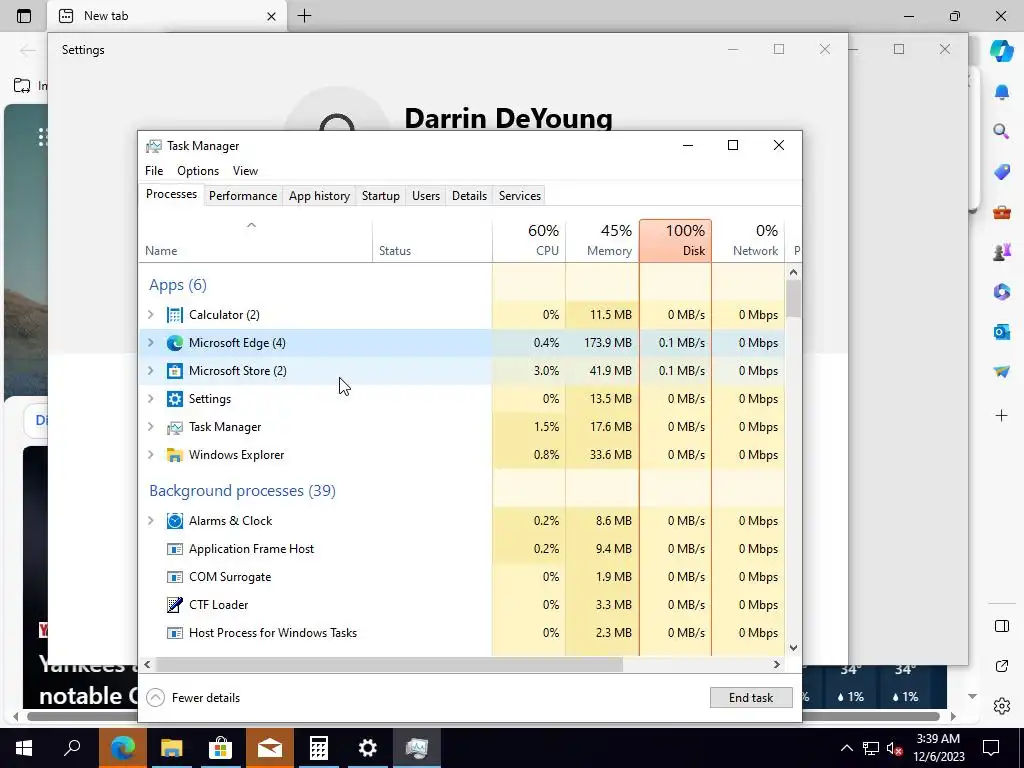
Task: Switch to the Startup tab
Action: tap(381, 196)
